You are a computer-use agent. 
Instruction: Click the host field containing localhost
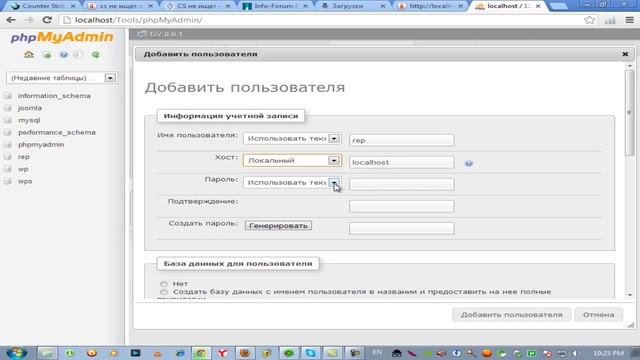402,162
